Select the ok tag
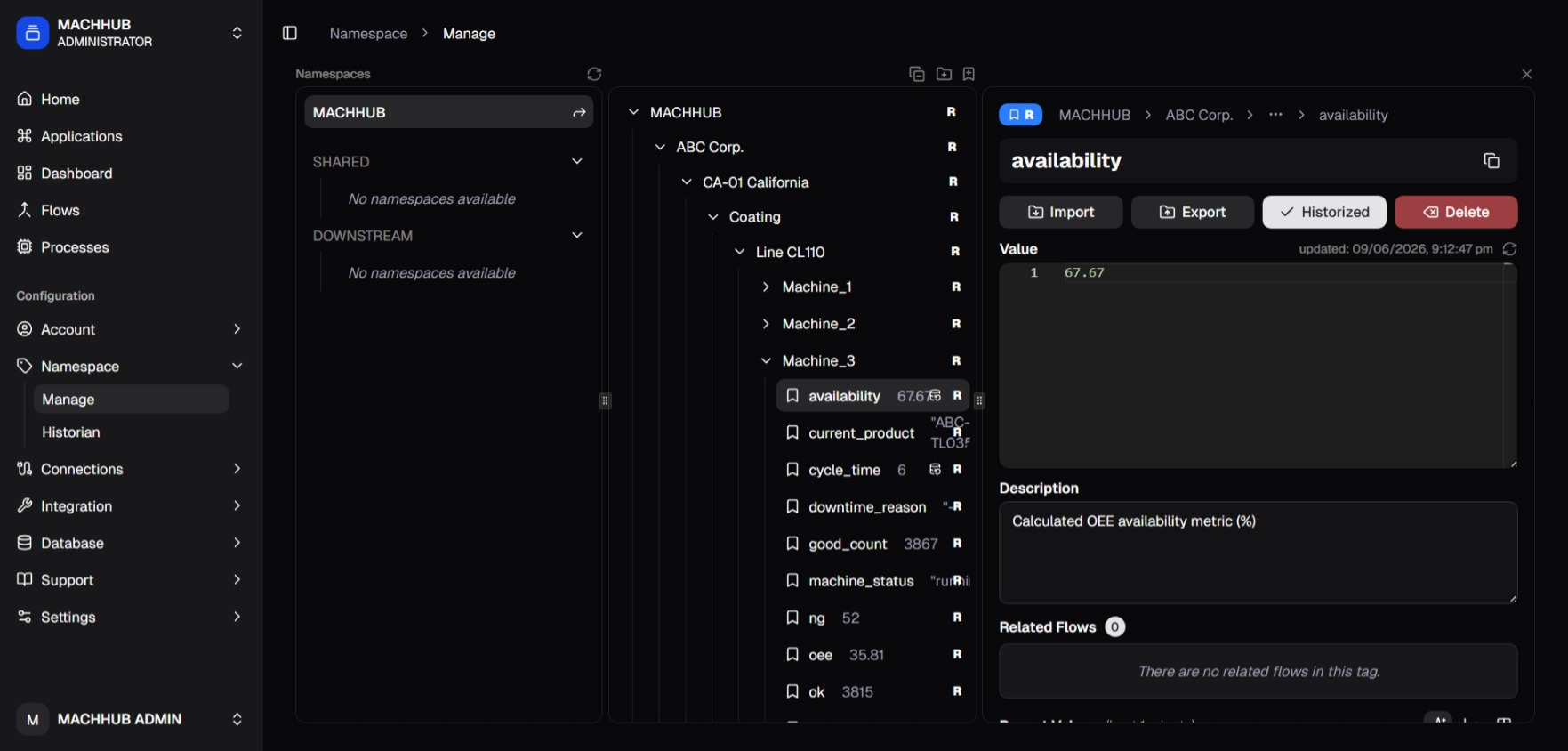1568x751 pixels. click(872, 691)
